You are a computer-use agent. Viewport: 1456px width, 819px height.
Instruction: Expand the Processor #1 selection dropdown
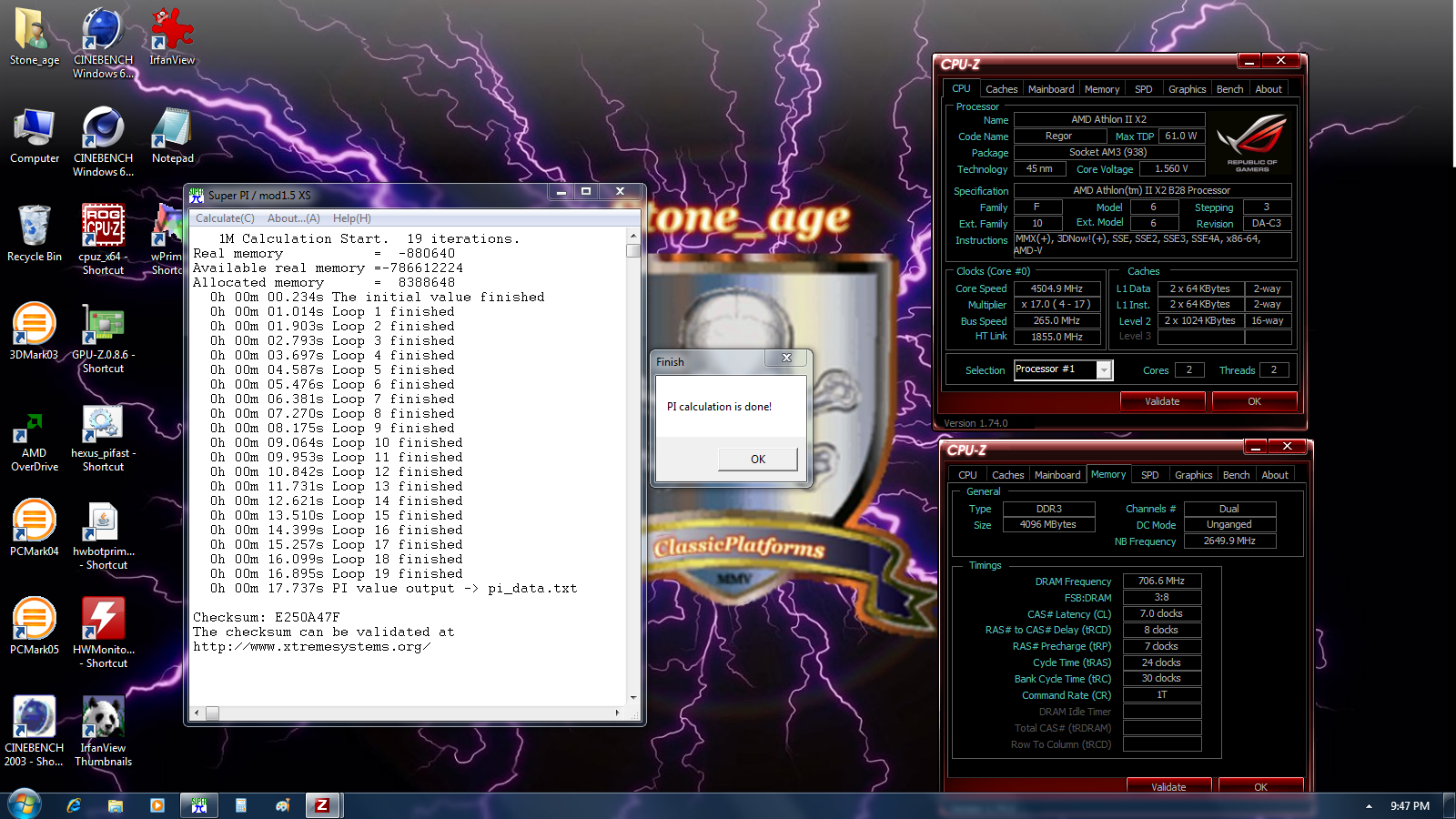pos(1104,369)
